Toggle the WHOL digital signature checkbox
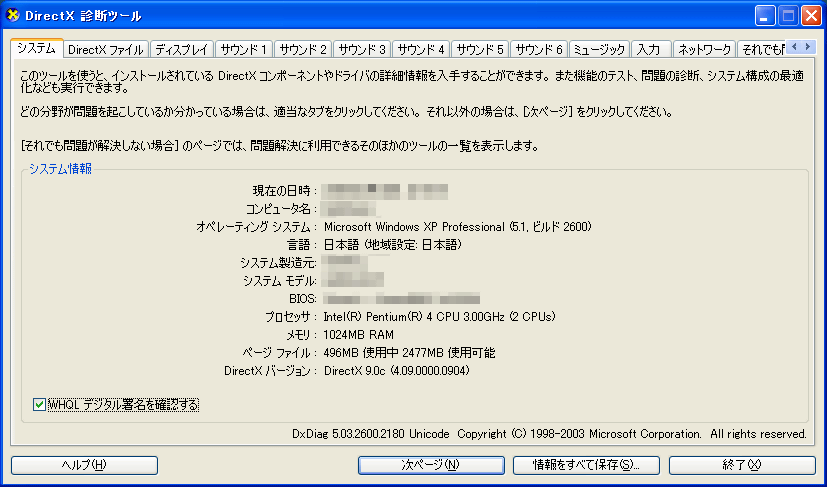Image resolution: width=827 pixels, height=487 pixels. (x=40, y=405)
